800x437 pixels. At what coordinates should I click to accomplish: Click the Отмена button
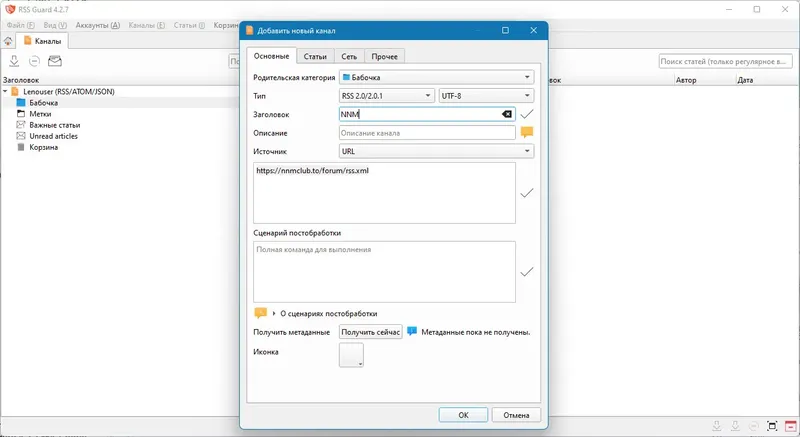(x=516, y=415)
